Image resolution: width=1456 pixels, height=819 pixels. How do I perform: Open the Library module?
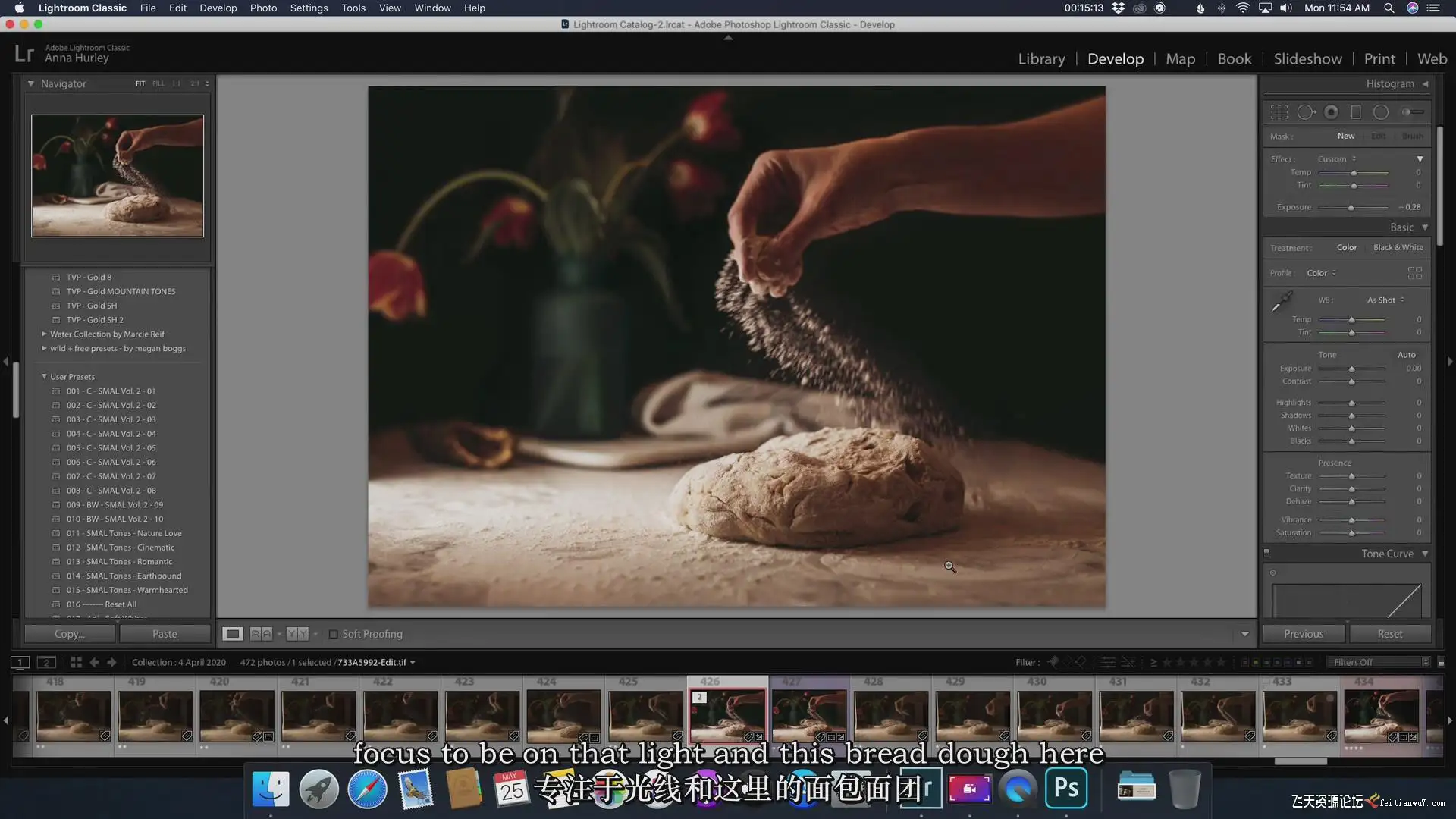(1041, 59)
